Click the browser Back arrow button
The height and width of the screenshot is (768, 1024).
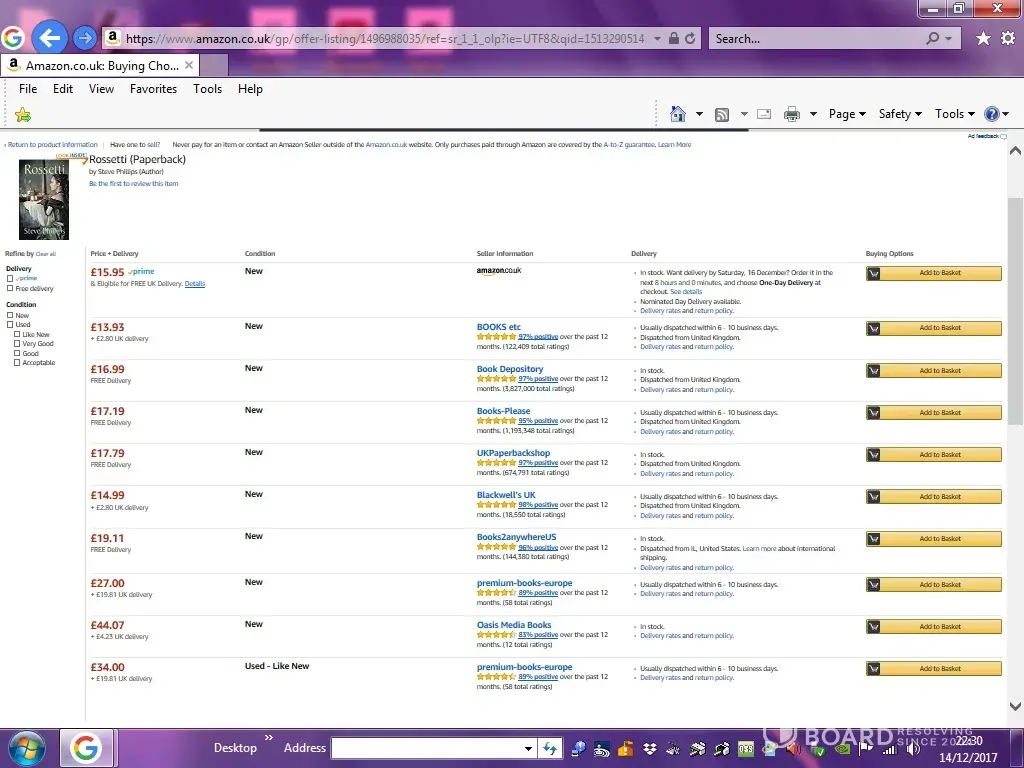(x=49, y=38)
